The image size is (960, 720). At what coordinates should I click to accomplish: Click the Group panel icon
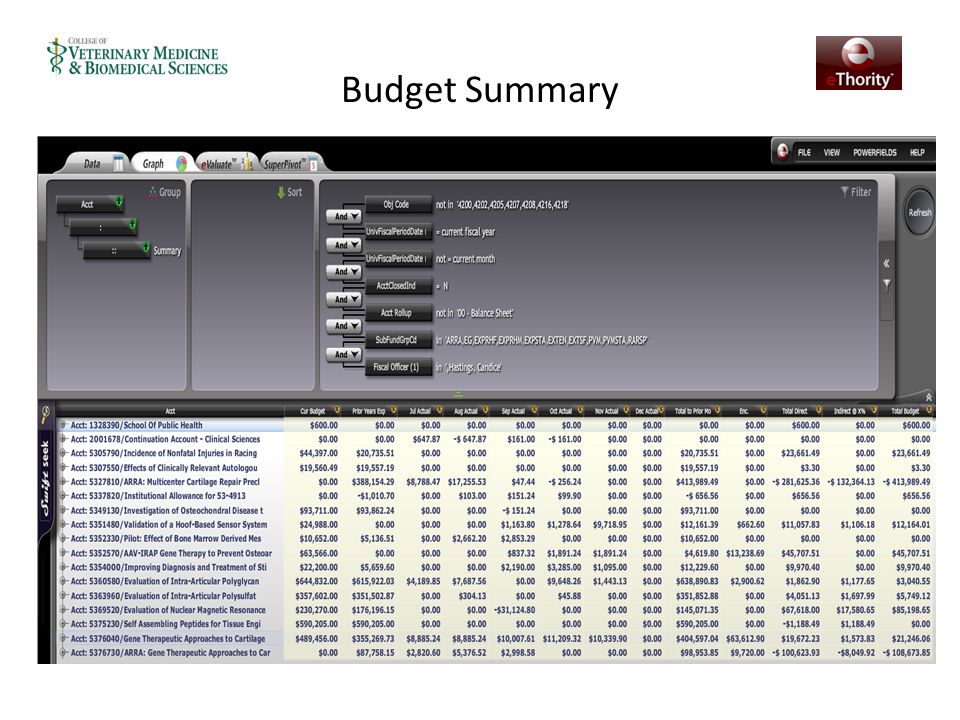point(152,192)
